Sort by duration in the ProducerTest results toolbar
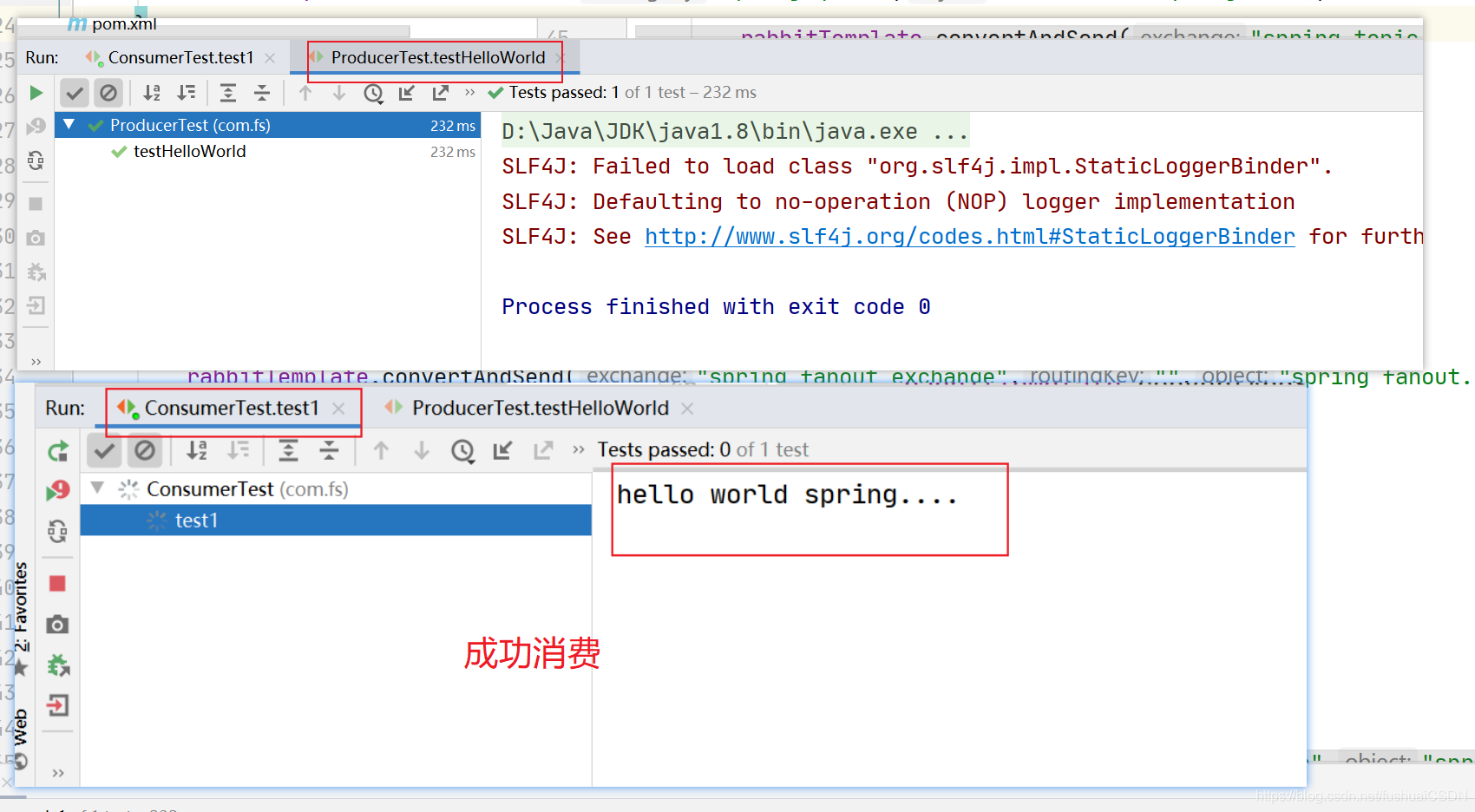Viewport: 1475px width, 812px height. 187,93
